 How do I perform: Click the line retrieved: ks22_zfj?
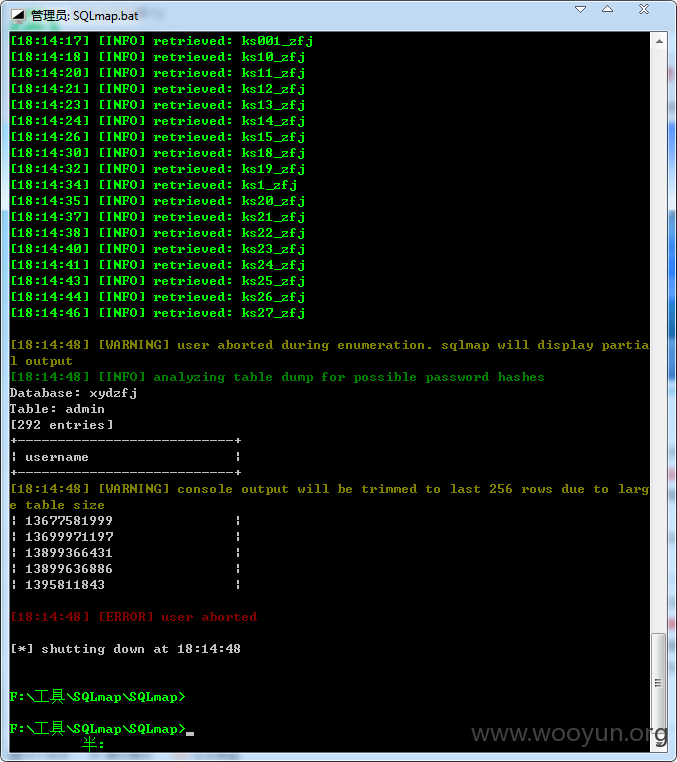coord(157,233)
